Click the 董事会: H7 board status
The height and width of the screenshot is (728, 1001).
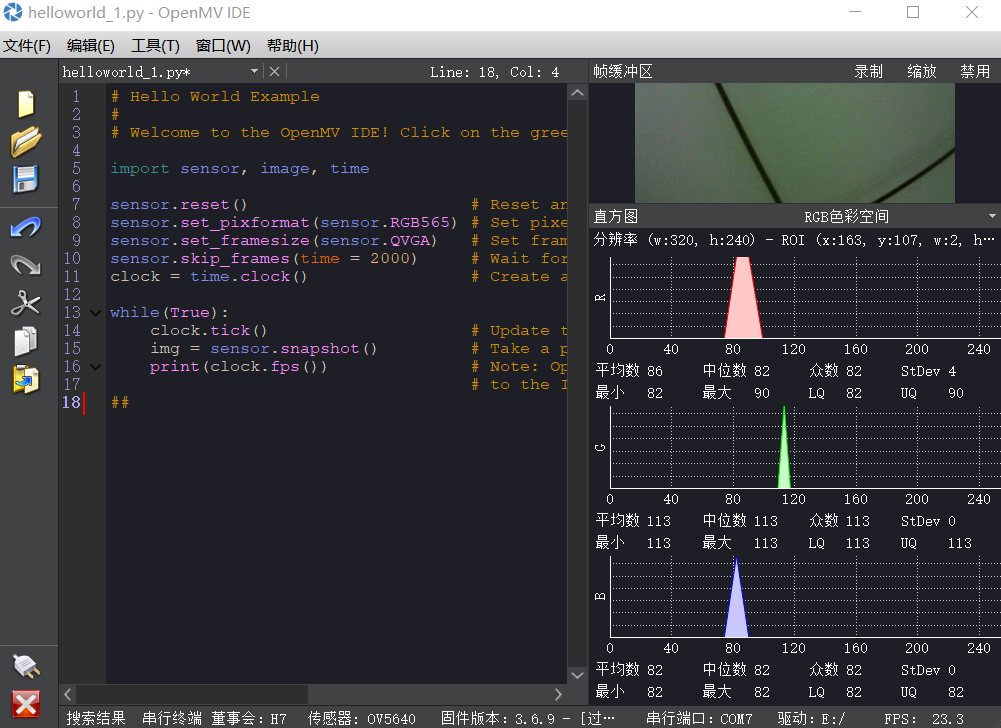click(x=249, y=718)
